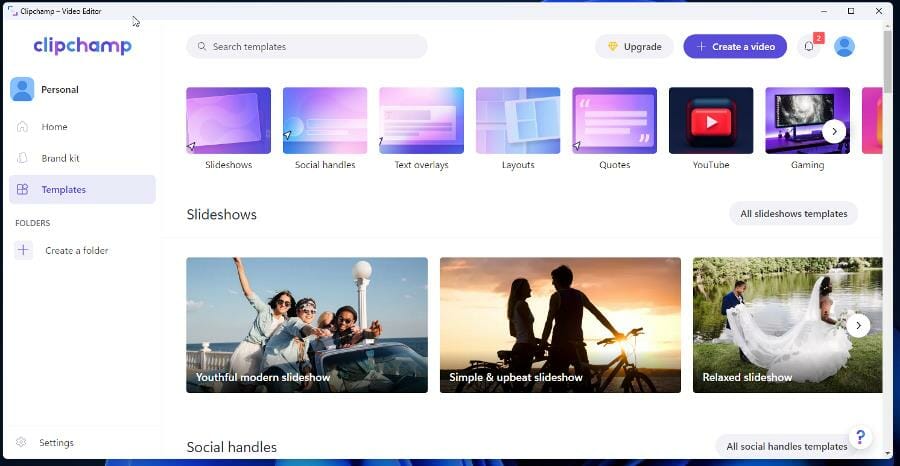Open the Simple & upbeat slideshow template
The width and height of the screenshot is (900, 466).
(x=560, y=325)
